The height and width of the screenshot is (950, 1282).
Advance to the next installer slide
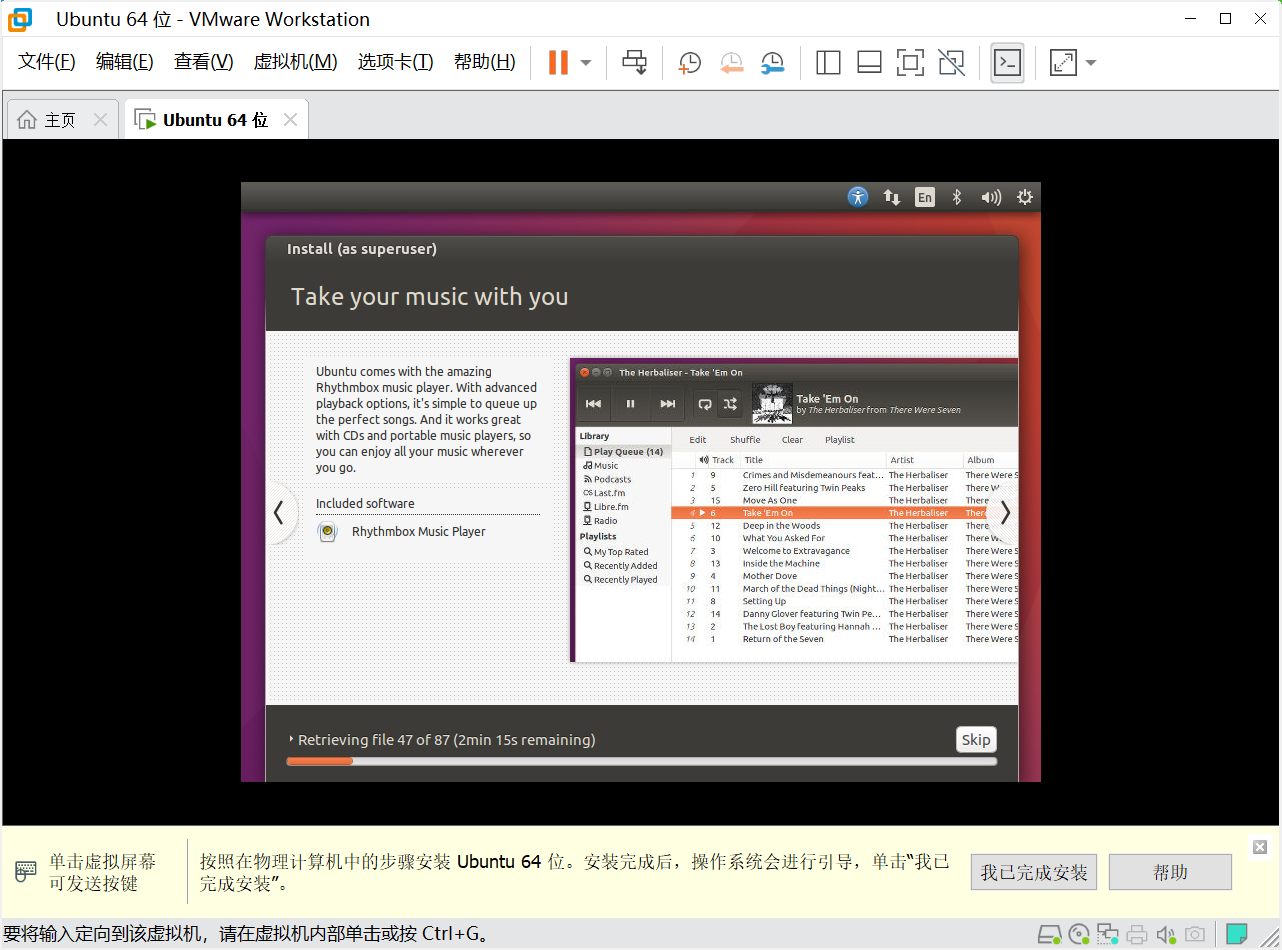[x=1004, y=513]
